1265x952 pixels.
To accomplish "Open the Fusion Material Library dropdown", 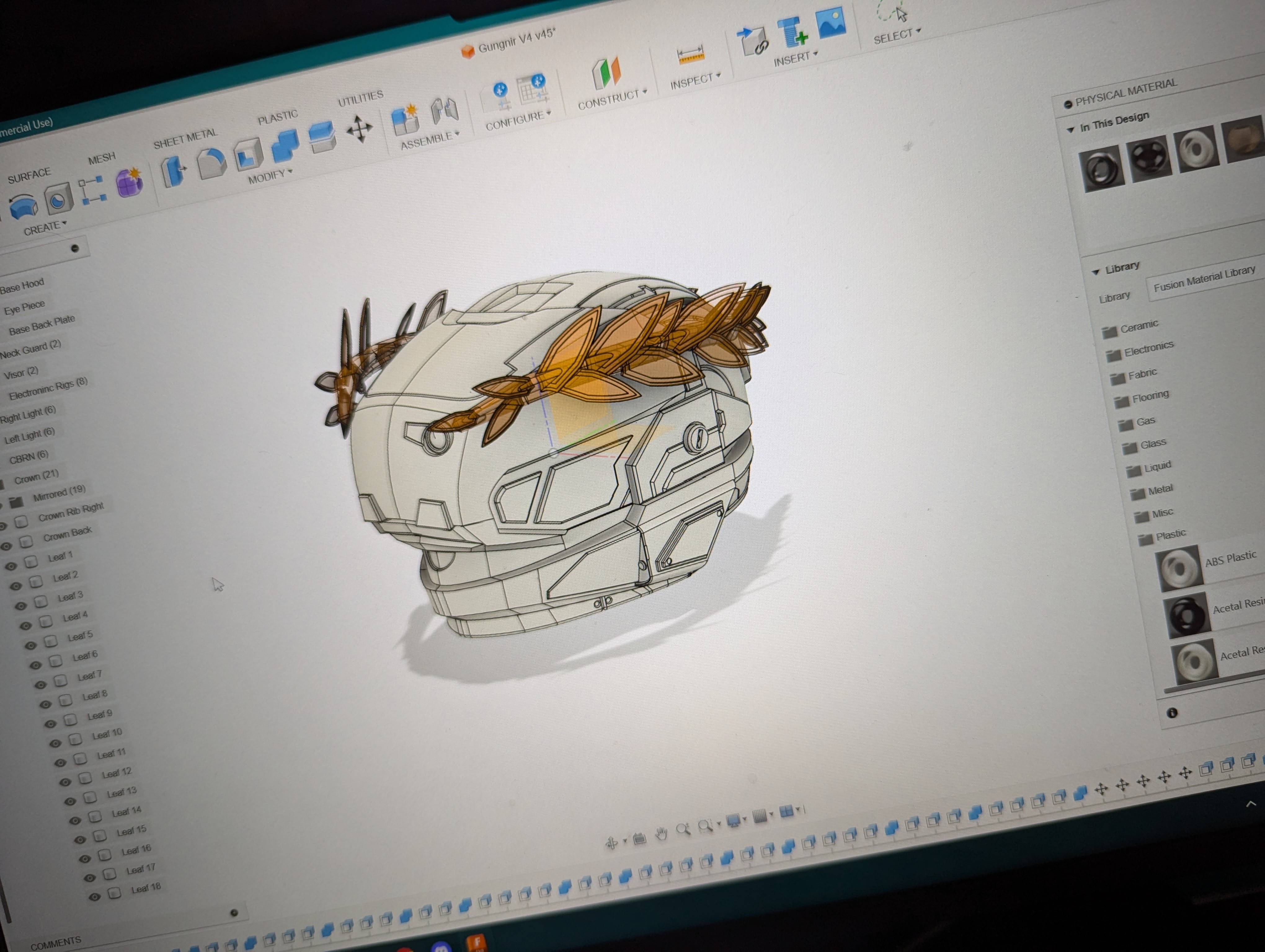I will 1203,280.
